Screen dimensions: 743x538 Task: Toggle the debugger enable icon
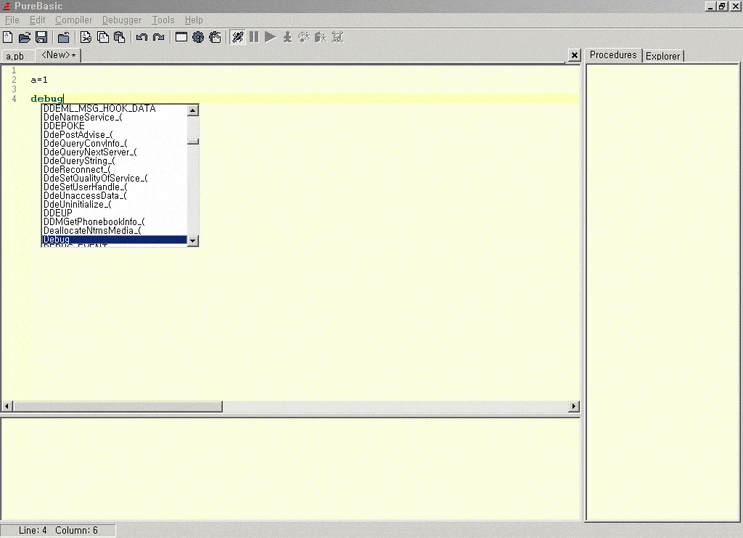(x=237, y=37)
